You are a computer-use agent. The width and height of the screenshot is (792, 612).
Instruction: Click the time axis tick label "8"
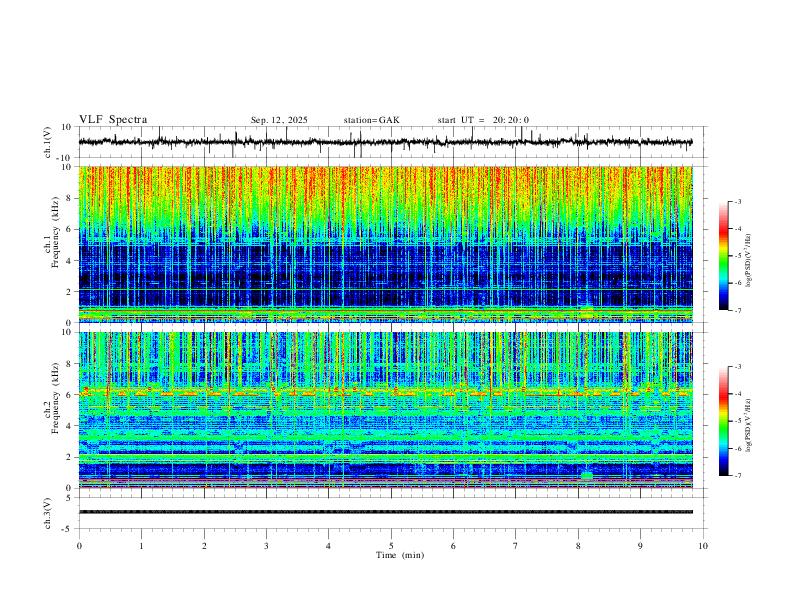[x=578, y=546]
